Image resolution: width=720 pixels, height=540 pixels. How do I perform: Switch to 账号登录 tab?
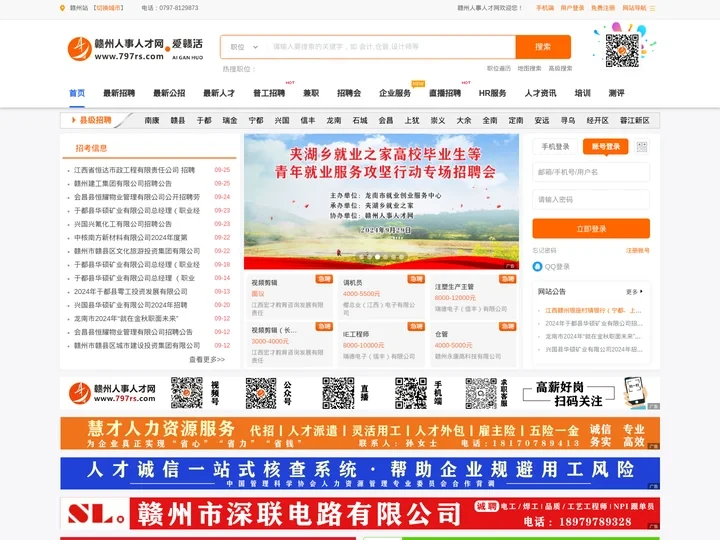(x=606, y=146)
